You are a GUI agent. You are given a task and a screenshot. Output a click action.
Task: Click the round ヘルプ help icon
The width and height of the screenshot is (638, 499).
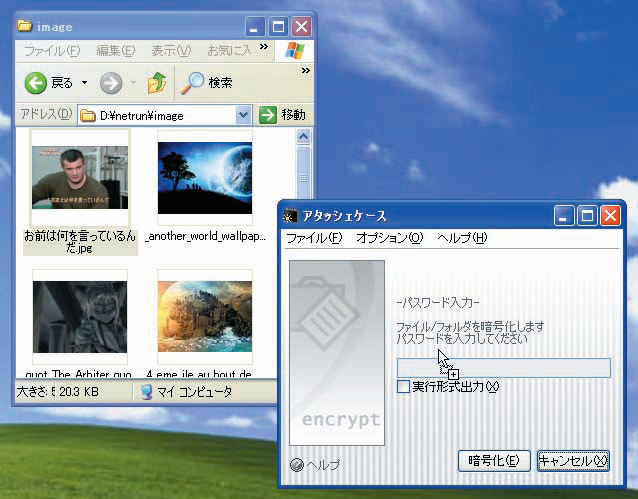pyautogui.click(x=297, y=464)
